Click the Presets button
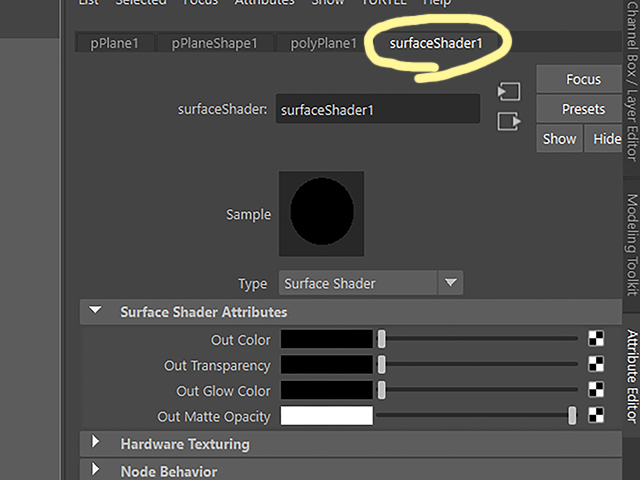The width and height of the screenshot is (640, 480). 580,109
